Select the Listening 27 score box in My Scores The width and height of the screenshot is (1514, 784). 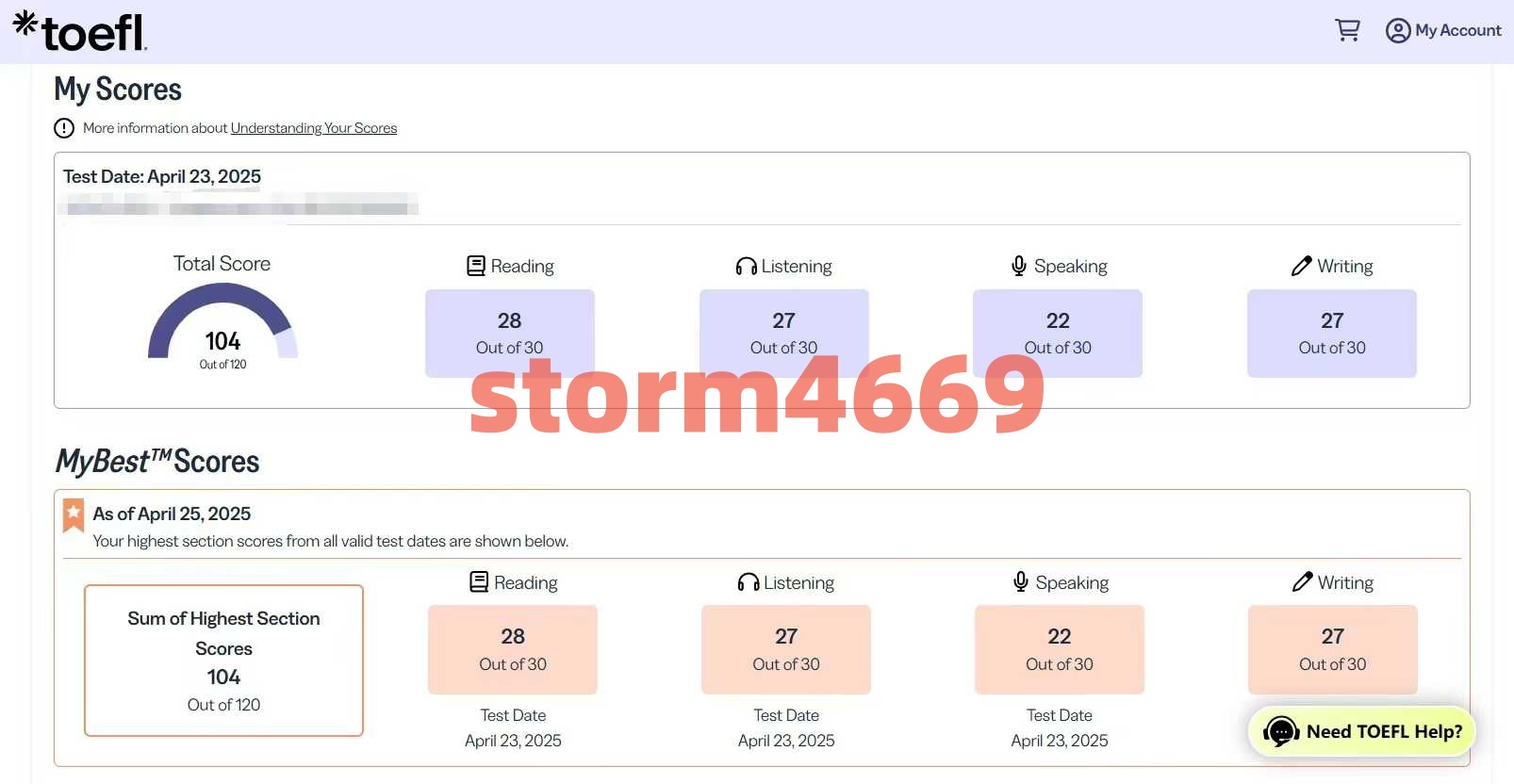click(x=784, y=334)
